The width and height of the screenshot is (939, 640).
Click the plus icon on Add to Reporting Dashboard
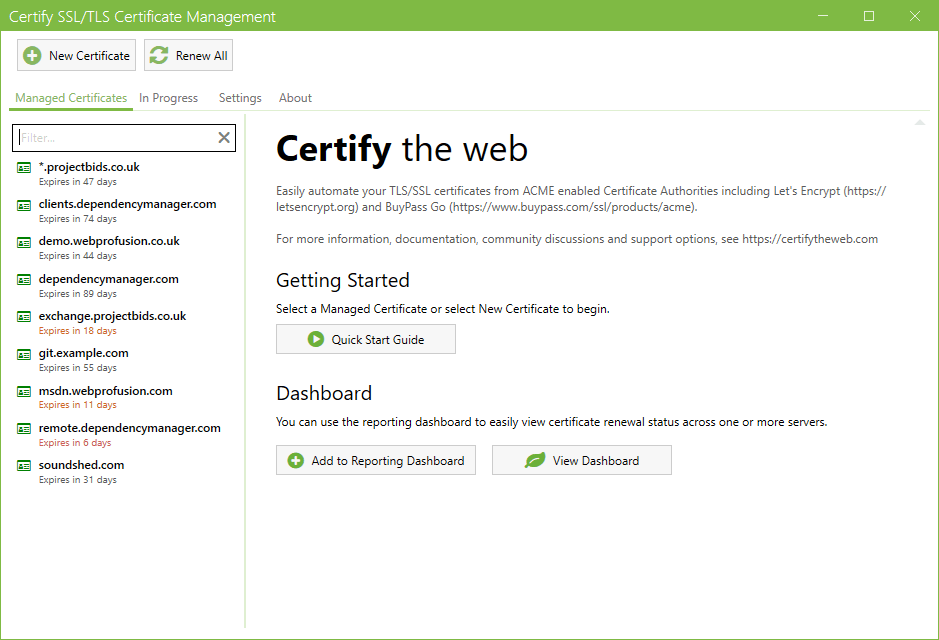[x=296, y=461]
